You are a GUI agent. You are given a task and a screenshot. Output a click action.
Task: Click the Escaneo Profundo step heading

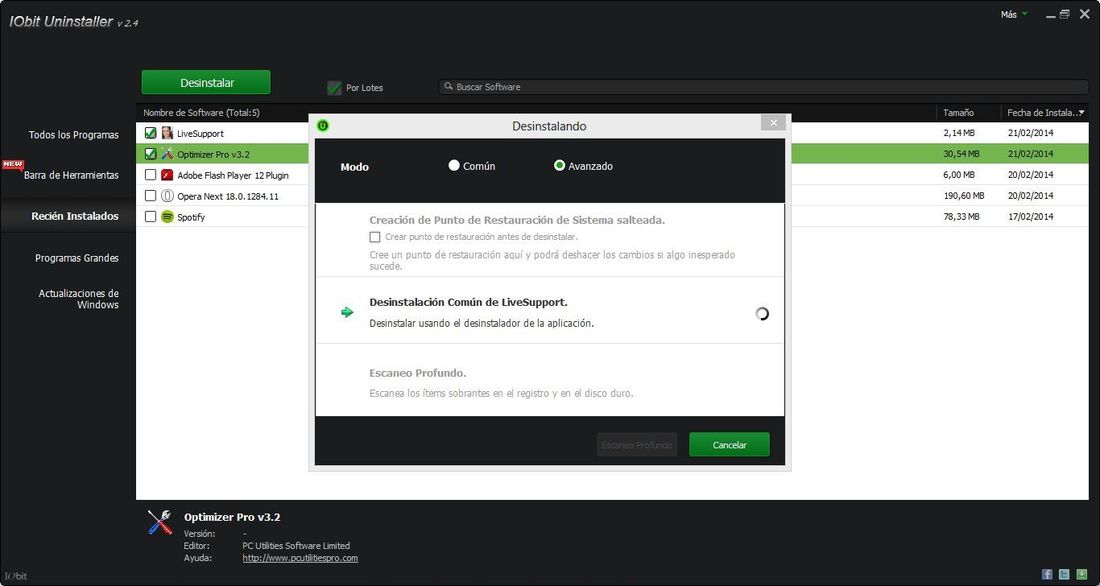coord(417,373)
